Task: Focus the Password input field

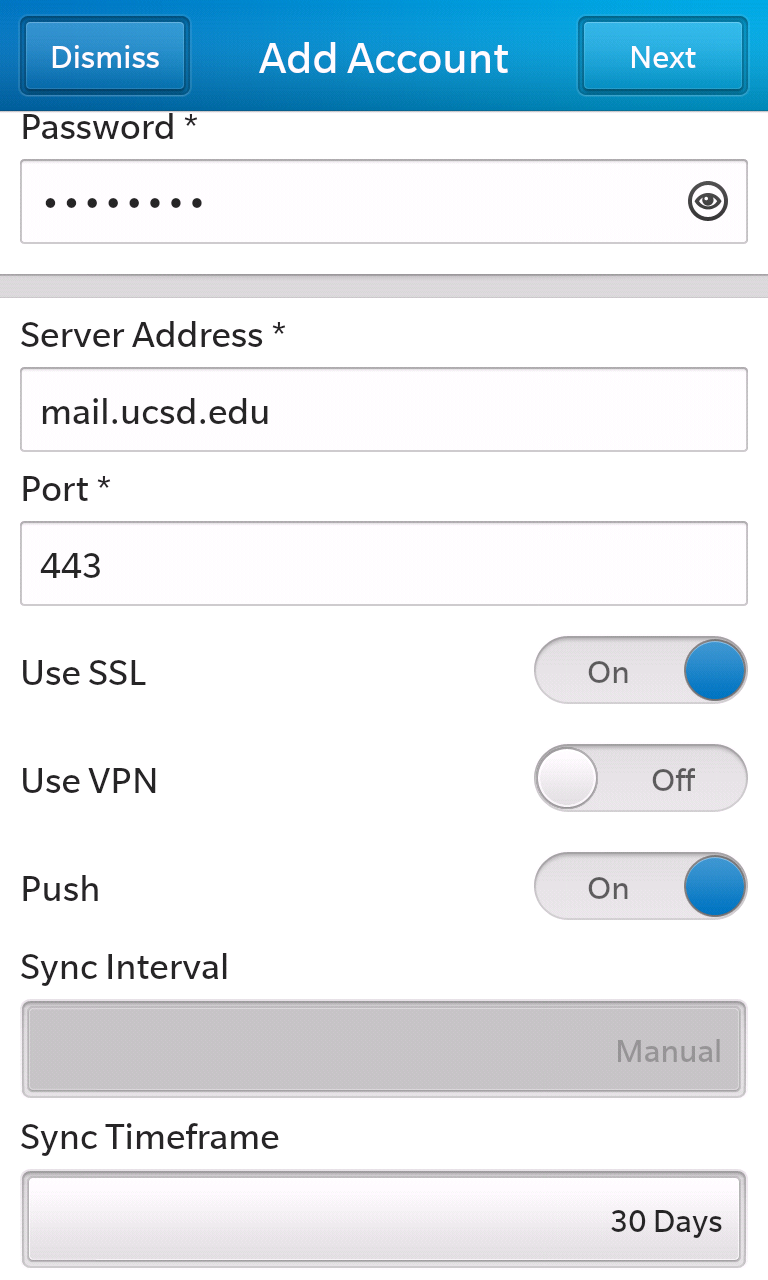Action: [384, 201]
